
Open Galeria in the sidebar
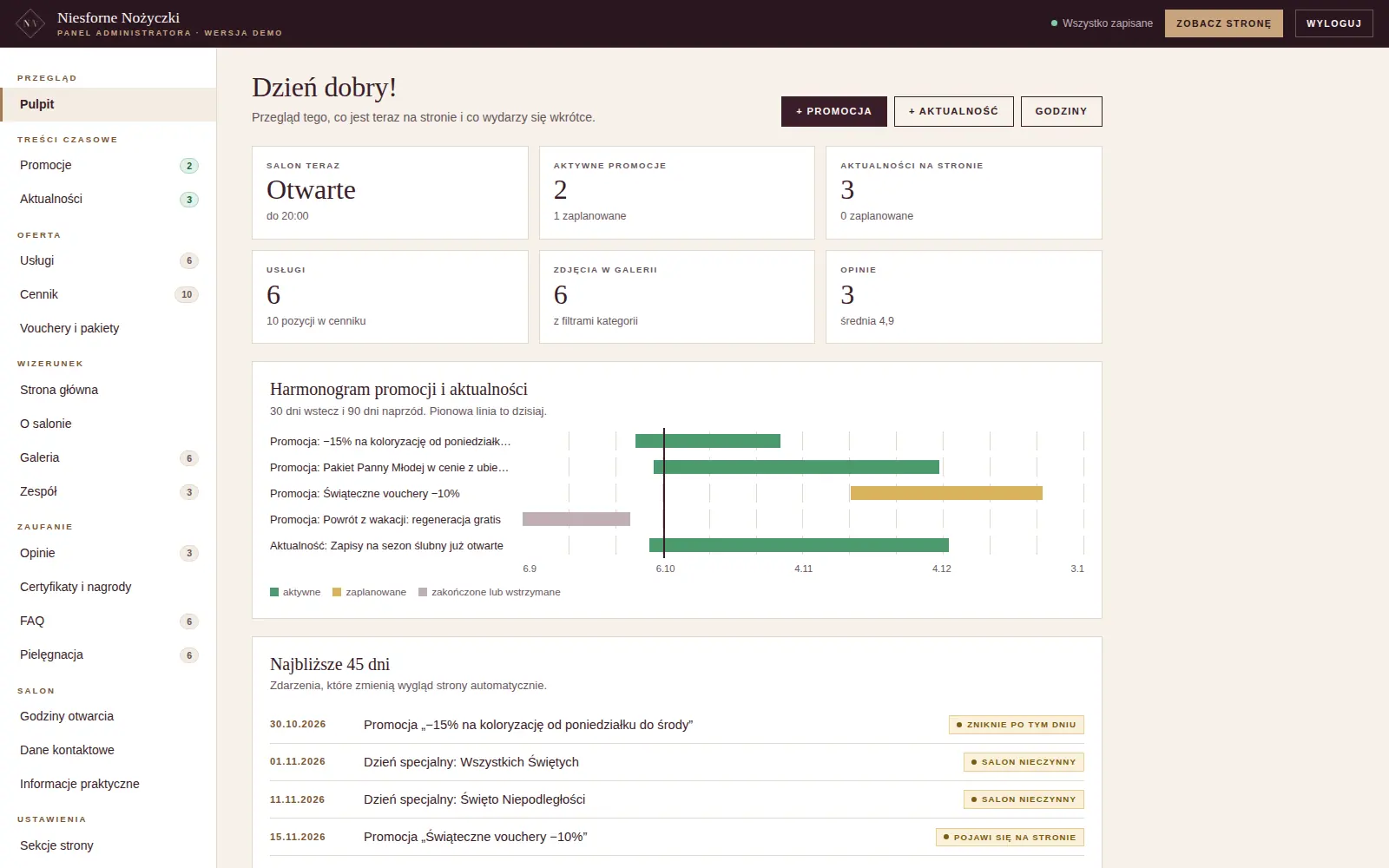(x=108, y=457)
